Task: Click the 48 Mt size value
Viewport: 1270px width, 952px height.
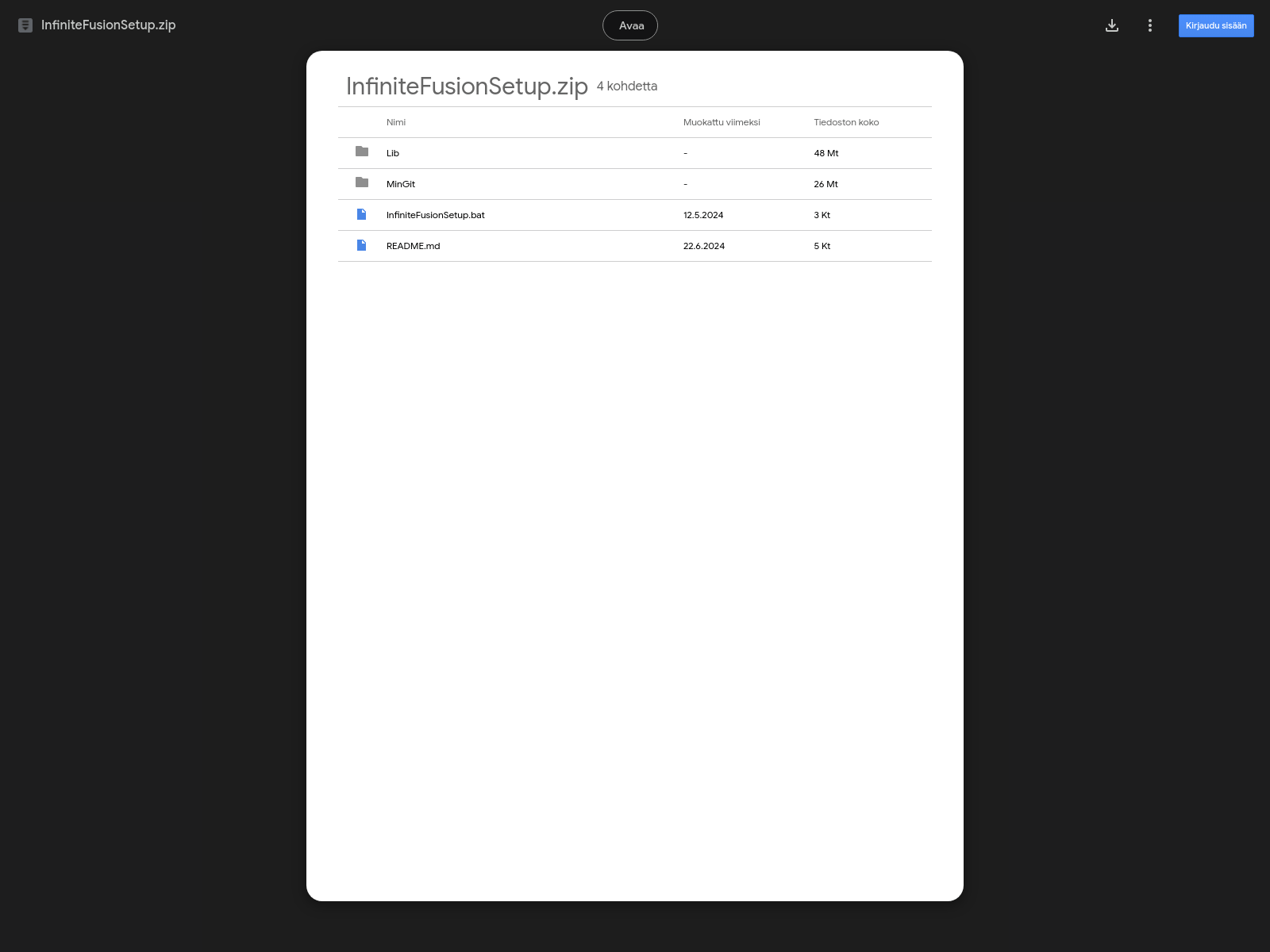Action: pos(825,153)
